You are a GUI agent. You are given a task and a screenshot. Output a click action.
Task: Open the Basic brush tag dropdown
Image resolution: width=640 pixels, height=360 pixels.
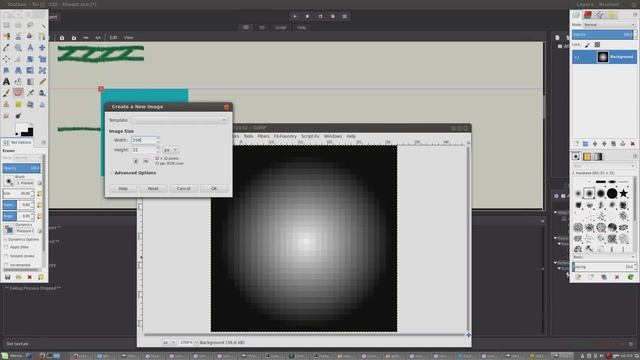point(604,257)
